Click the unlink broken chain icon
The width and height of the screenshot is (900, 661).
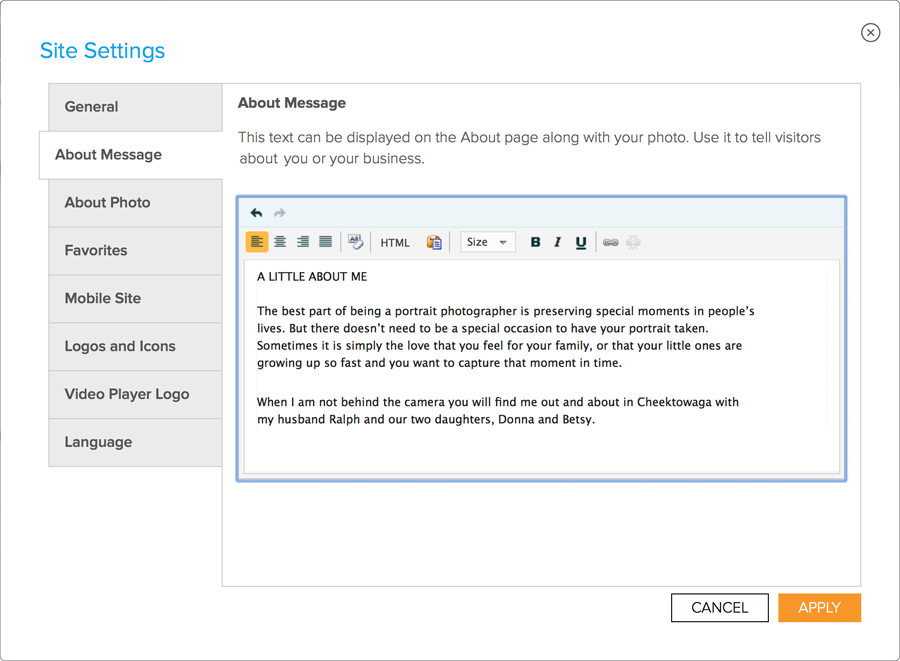[634, 243]
